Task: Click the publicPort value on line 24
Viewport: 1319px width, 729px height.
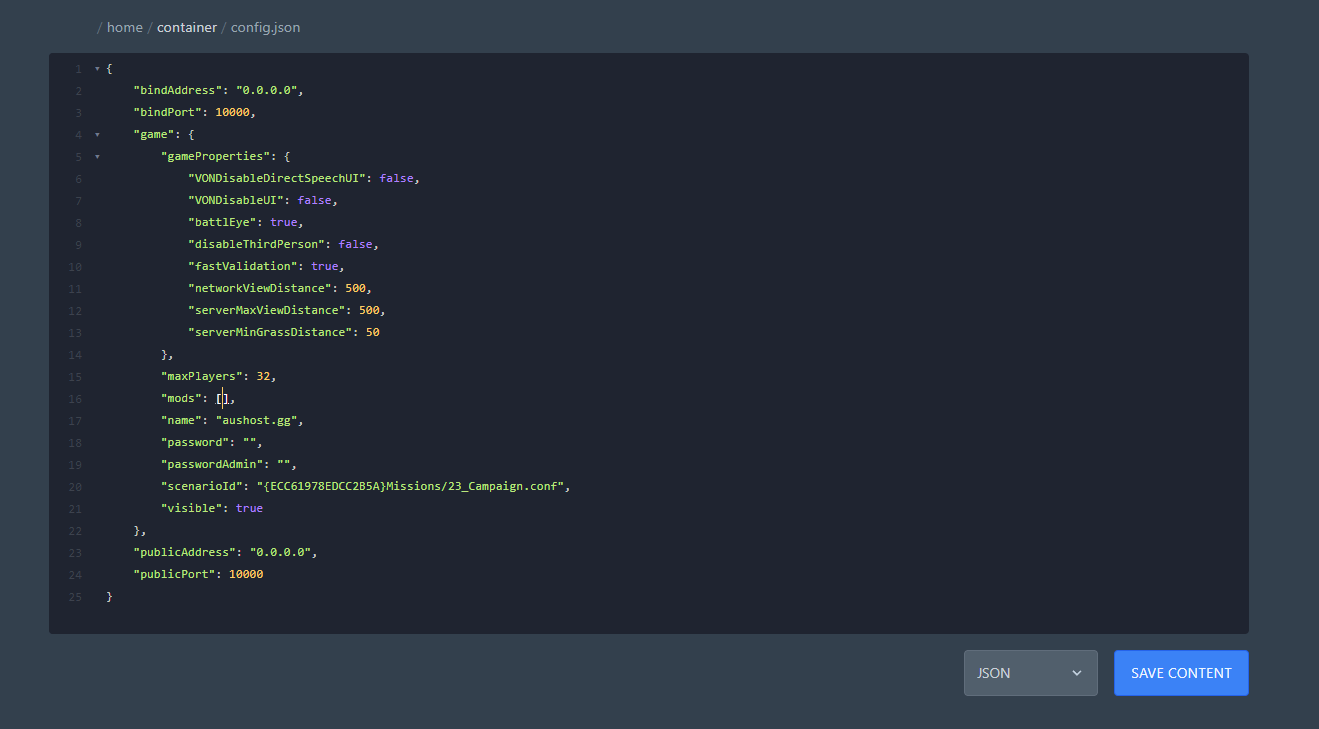Action: tap(245, 574)
